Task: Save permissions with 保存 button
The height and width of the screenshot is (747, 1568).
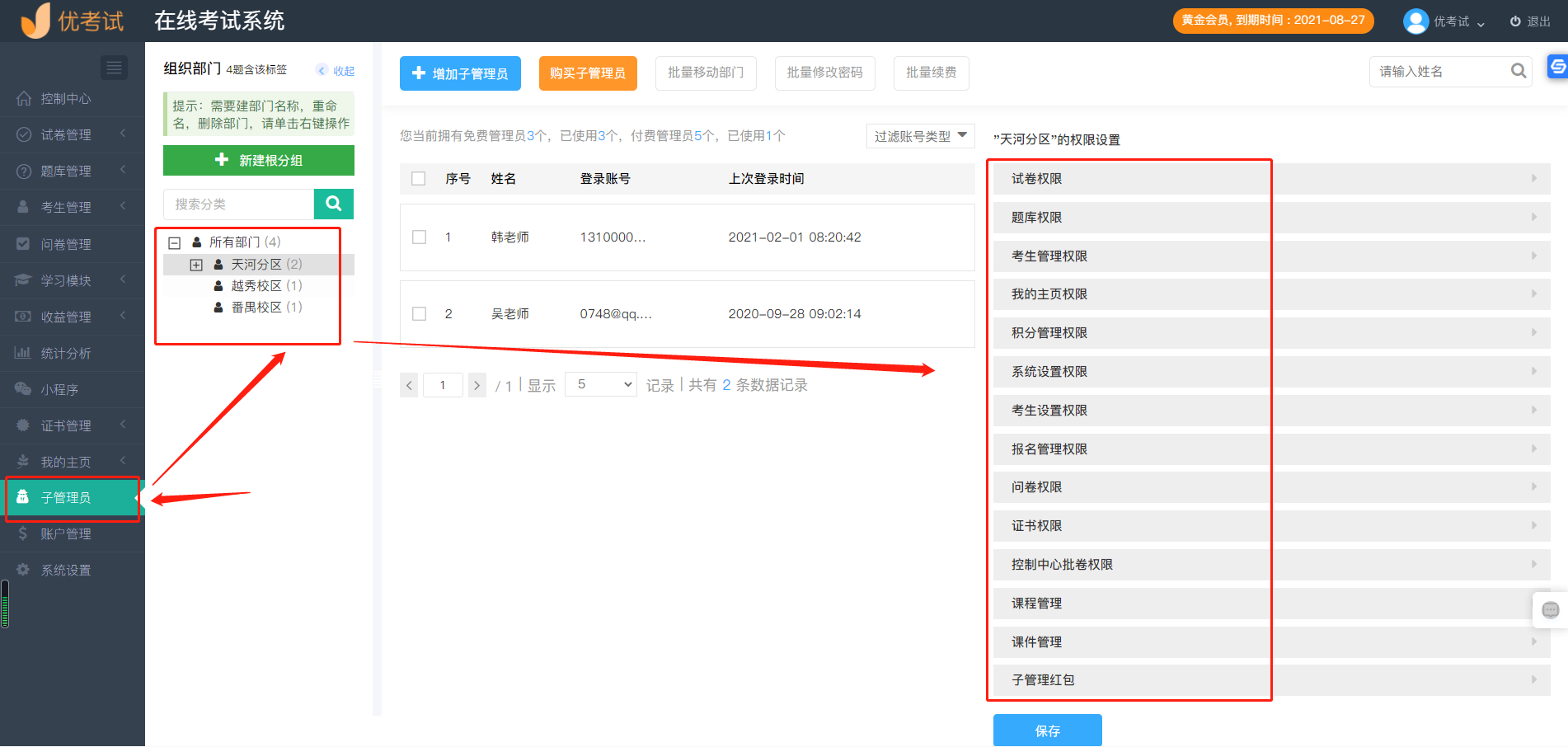Action: (1048, 731)
